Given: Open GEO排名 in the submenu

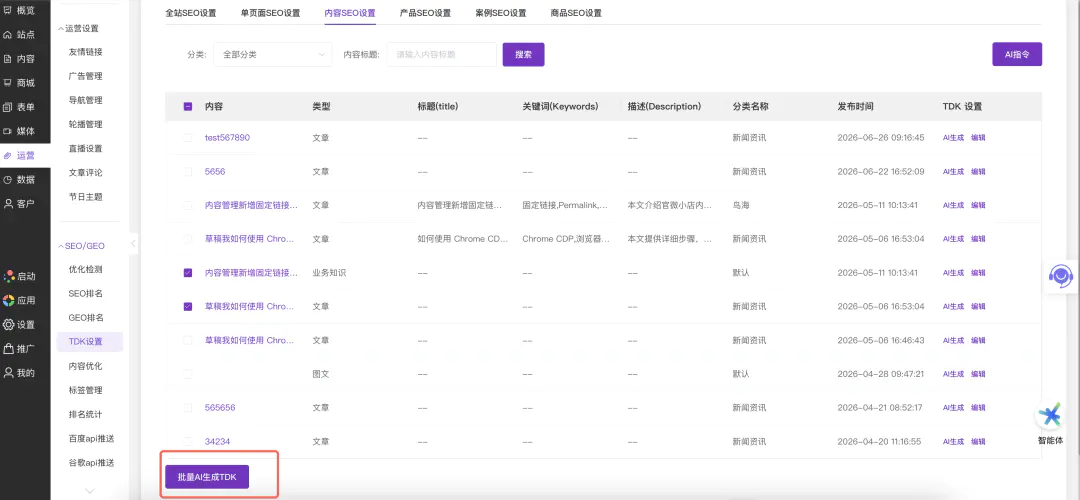Looking at the screenshot, I should 86,317.
